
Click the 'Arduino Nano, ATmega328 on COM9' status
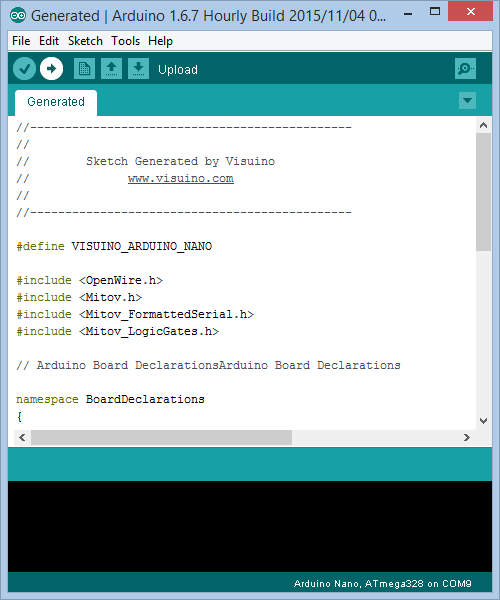pyautogui.click(x=382, y=584)
